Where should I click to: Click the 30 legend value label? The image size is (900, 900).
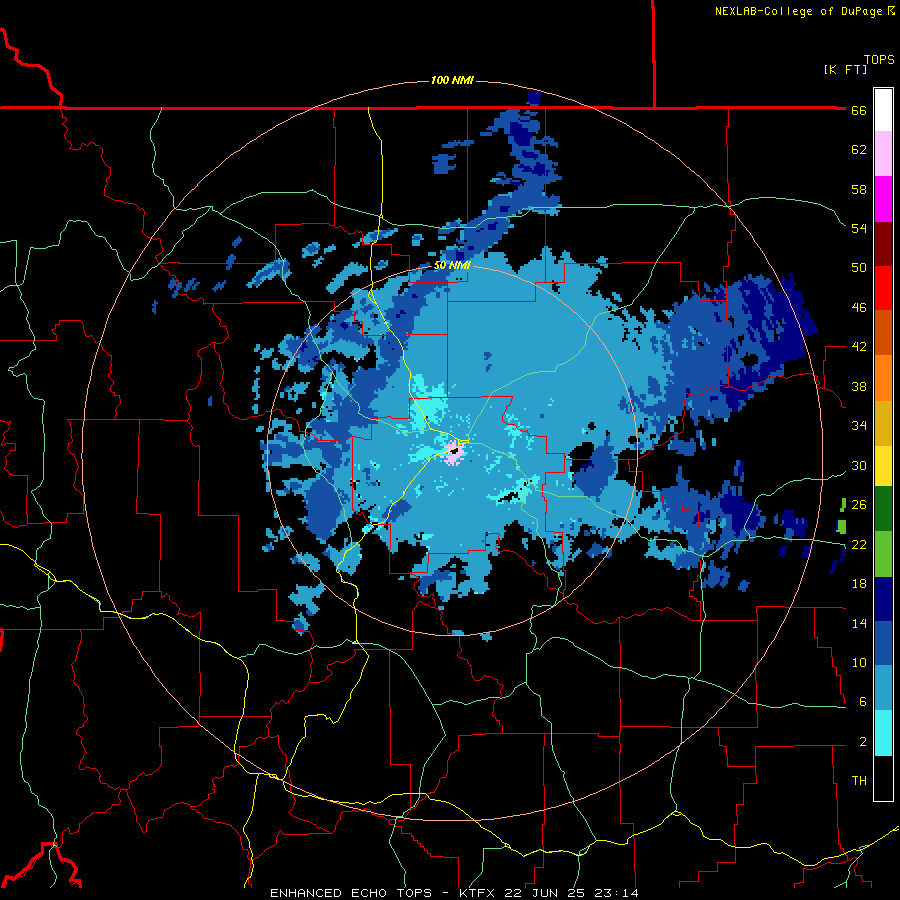pos(859,465)
